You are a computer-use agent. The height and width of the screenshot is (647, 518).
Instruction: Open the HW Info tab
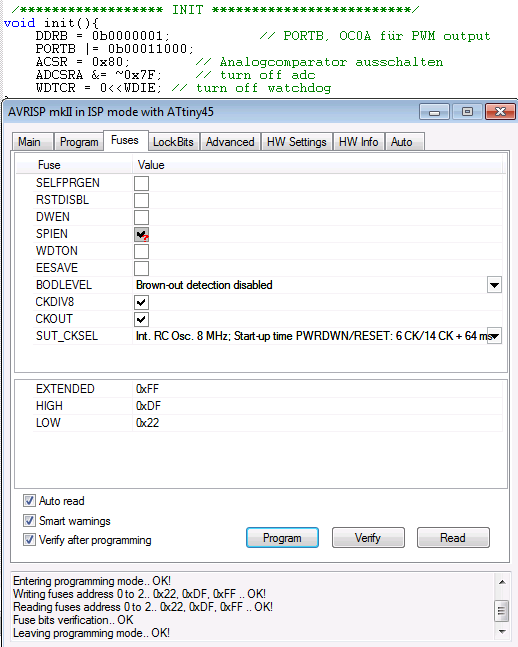click(x=358, y=142)
